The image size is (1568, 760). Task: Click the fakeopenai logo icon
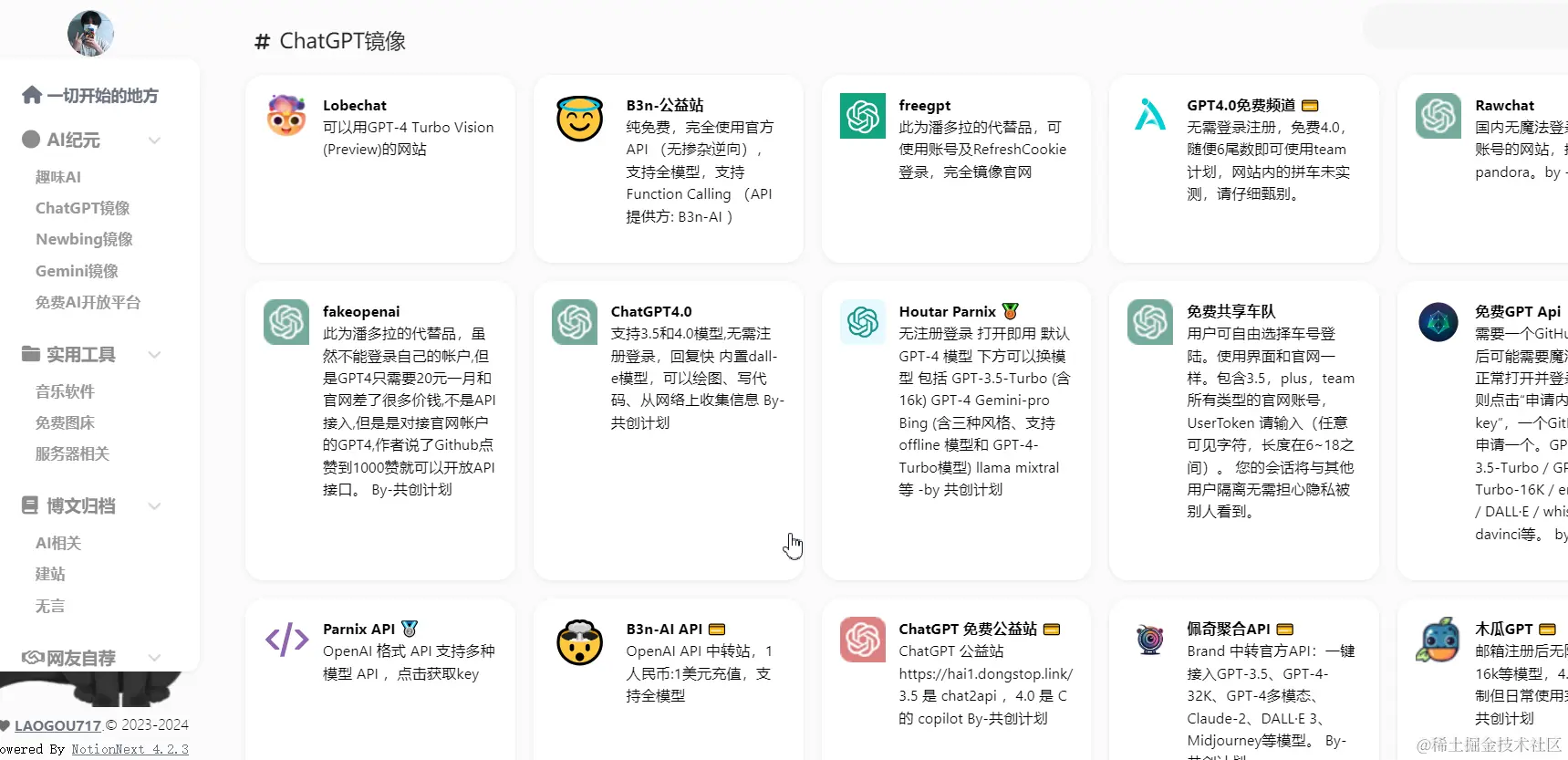coord(286,322)
